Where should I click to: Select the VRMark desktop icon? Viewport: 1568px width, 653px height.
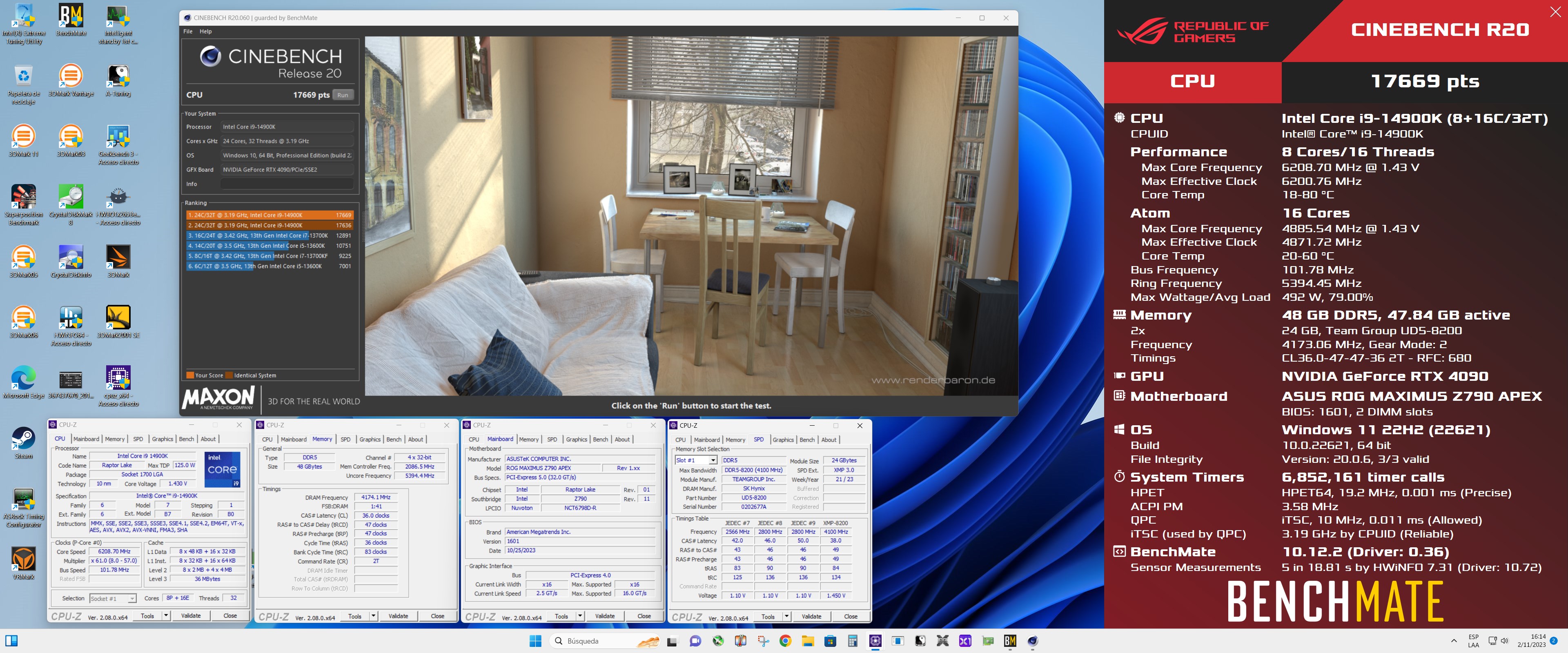(24, 563)
